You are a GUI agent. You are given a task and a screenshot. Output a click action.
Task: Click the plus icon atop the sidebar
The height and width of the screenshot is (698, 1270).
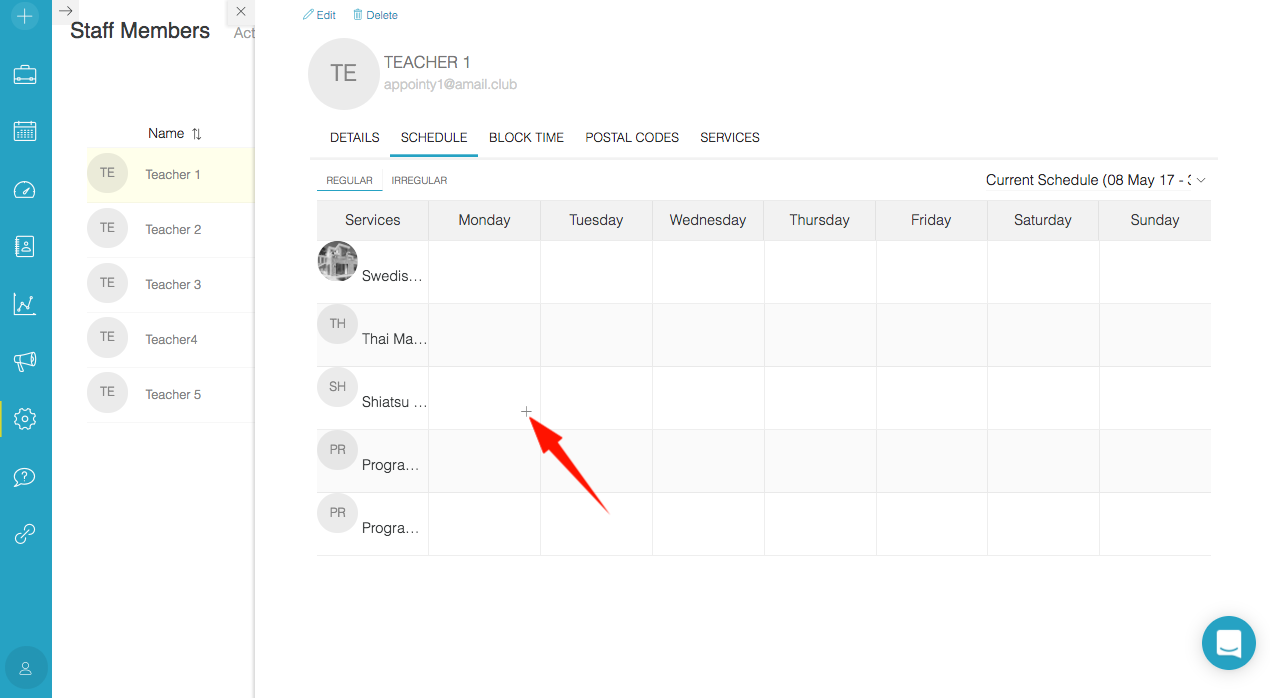coord(25,16)
